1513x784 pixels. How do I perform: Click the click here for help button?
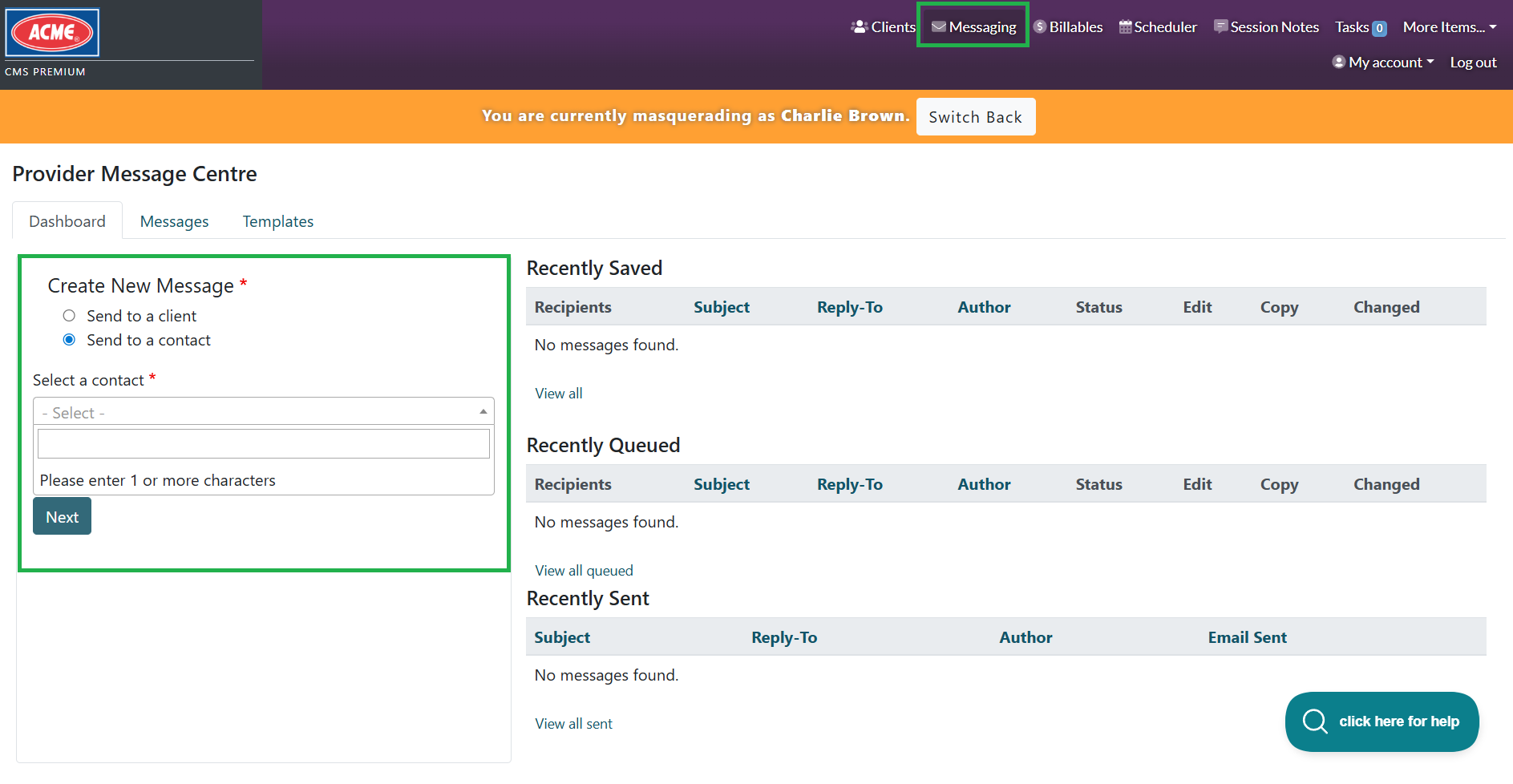click(x=1382, y=721)
